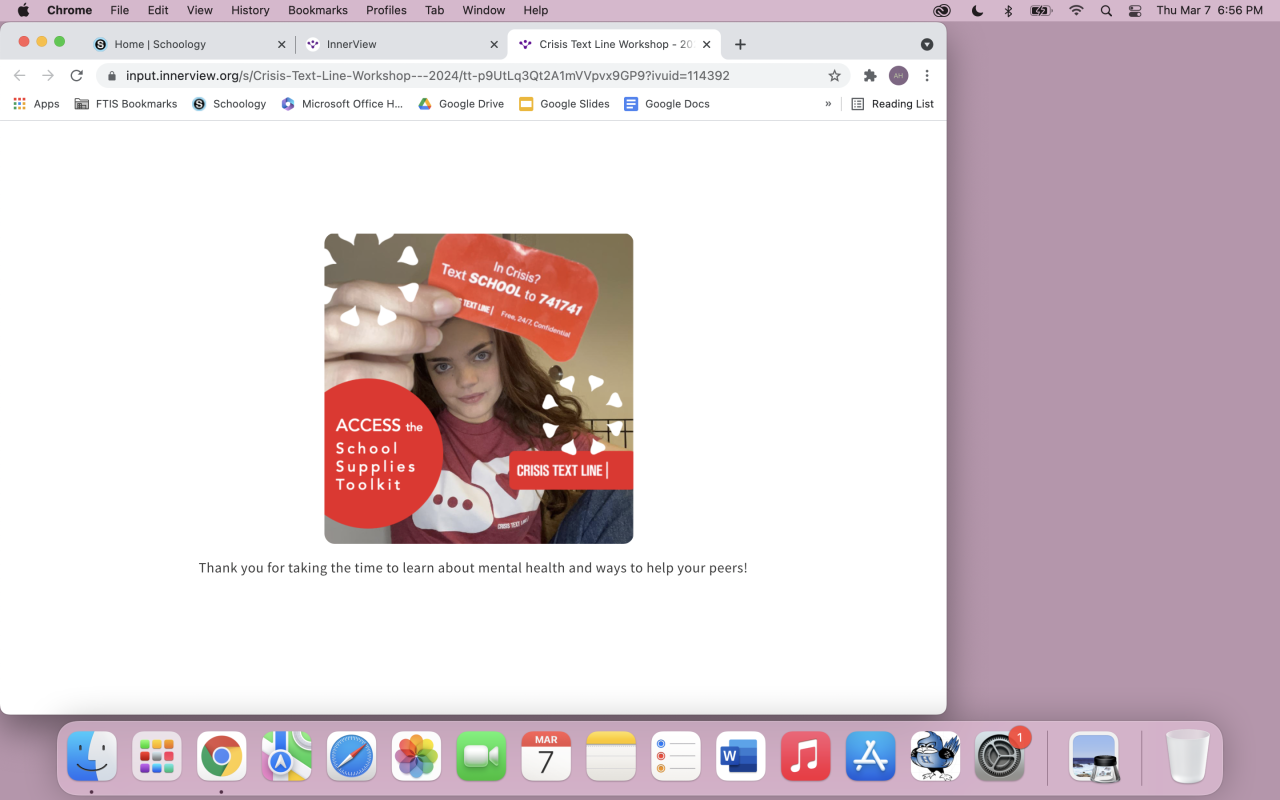The image size is (1280, 800).
Task: Bookmark this page with the star icon
Action: (x=834, y=76)
